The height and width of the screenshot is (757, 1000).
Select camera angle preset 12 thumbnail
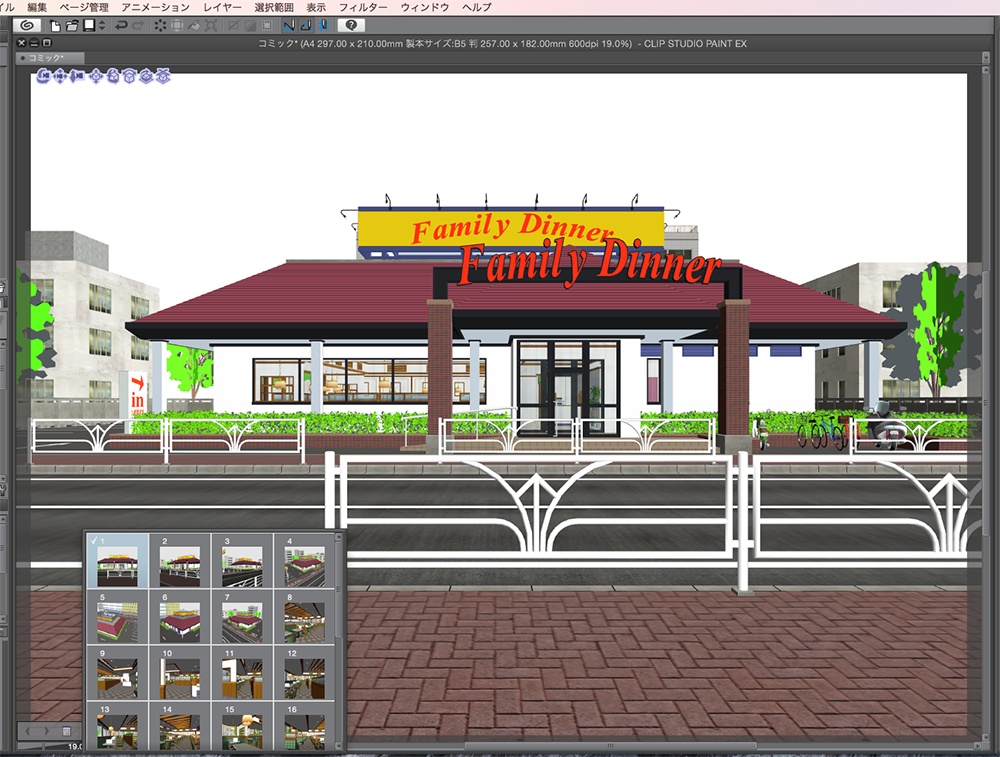[x=304, y=673]
